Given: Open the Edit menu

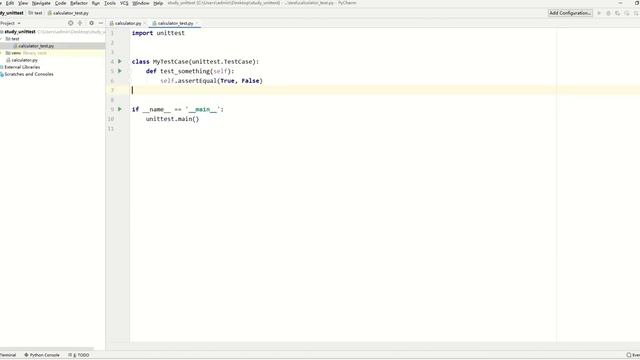Looking at the screenshot, I should pyautogui.click(x=10, y=3).
